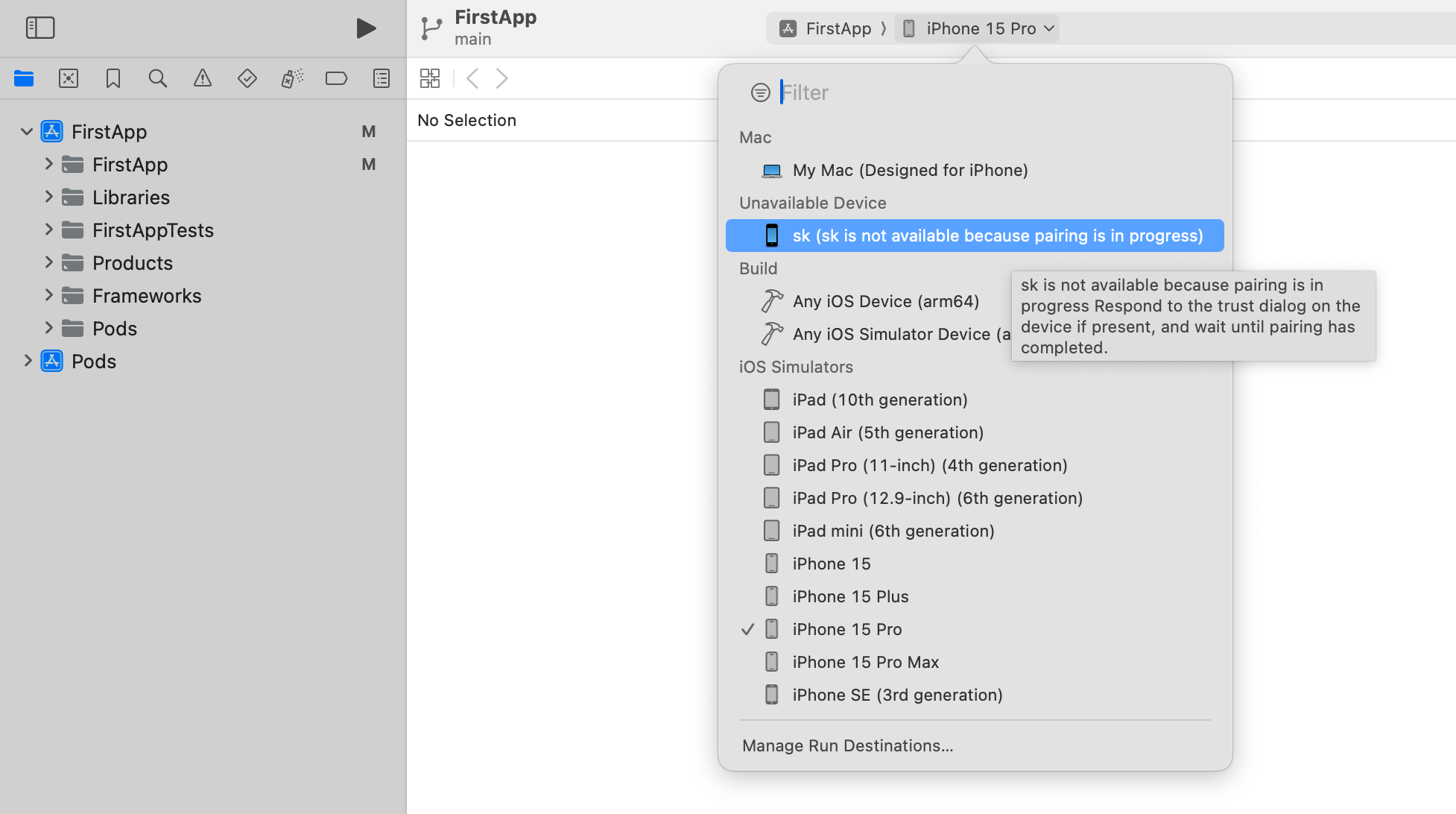This screenshot has width=1456, height=814.
Task: Select iPad (10th generation) simulator
Action: (x=975, y=400)
